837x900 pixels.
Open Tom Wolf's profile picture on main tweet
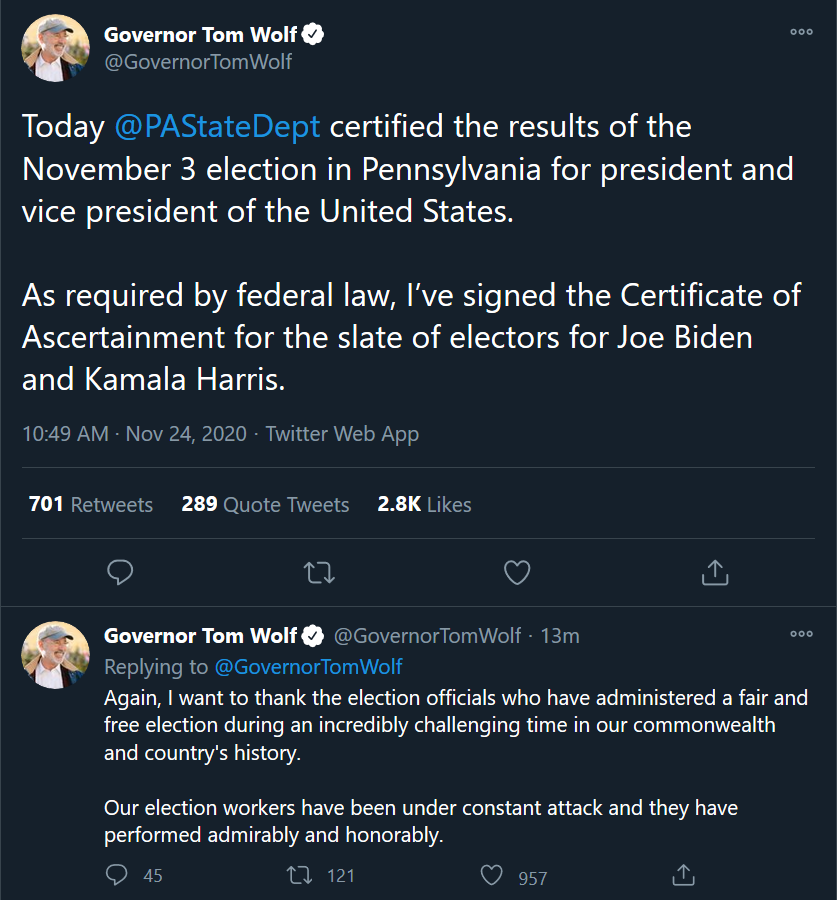tap(55, 48)
